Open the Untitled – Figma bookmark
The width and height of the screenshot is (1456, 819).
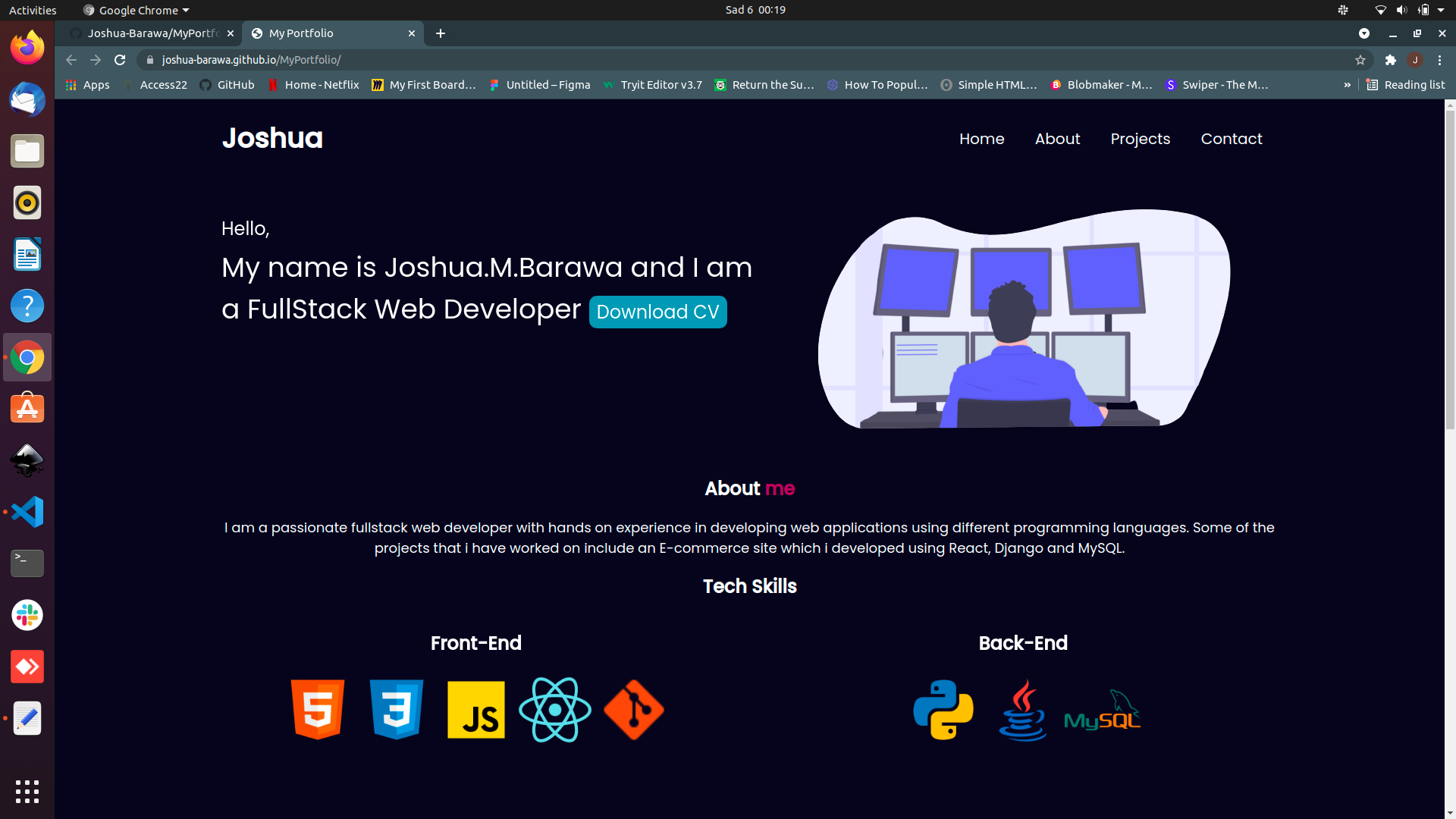540,85
